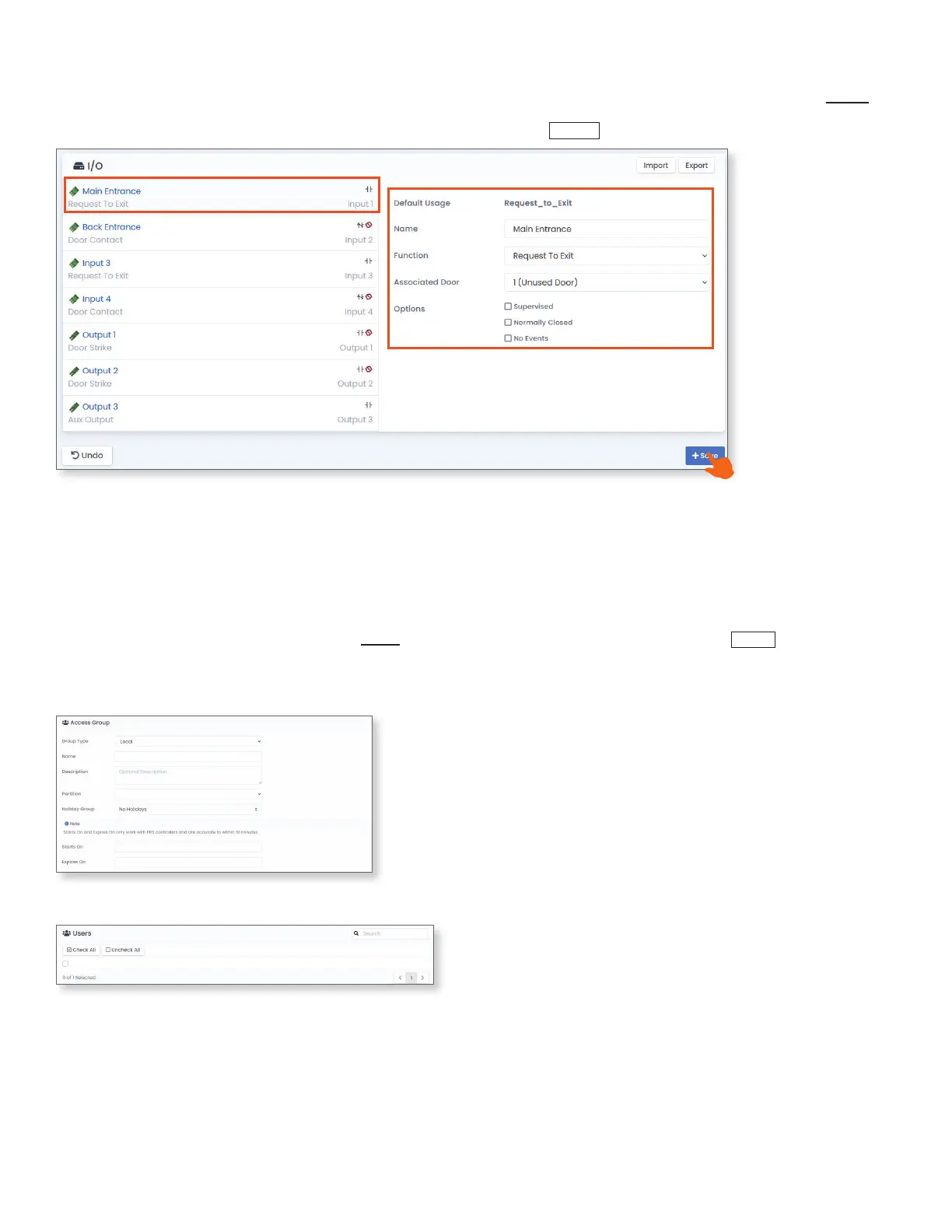Click the '0 of 1 Selected' text
Screen dimensions: 952x1232
[79, 978]
